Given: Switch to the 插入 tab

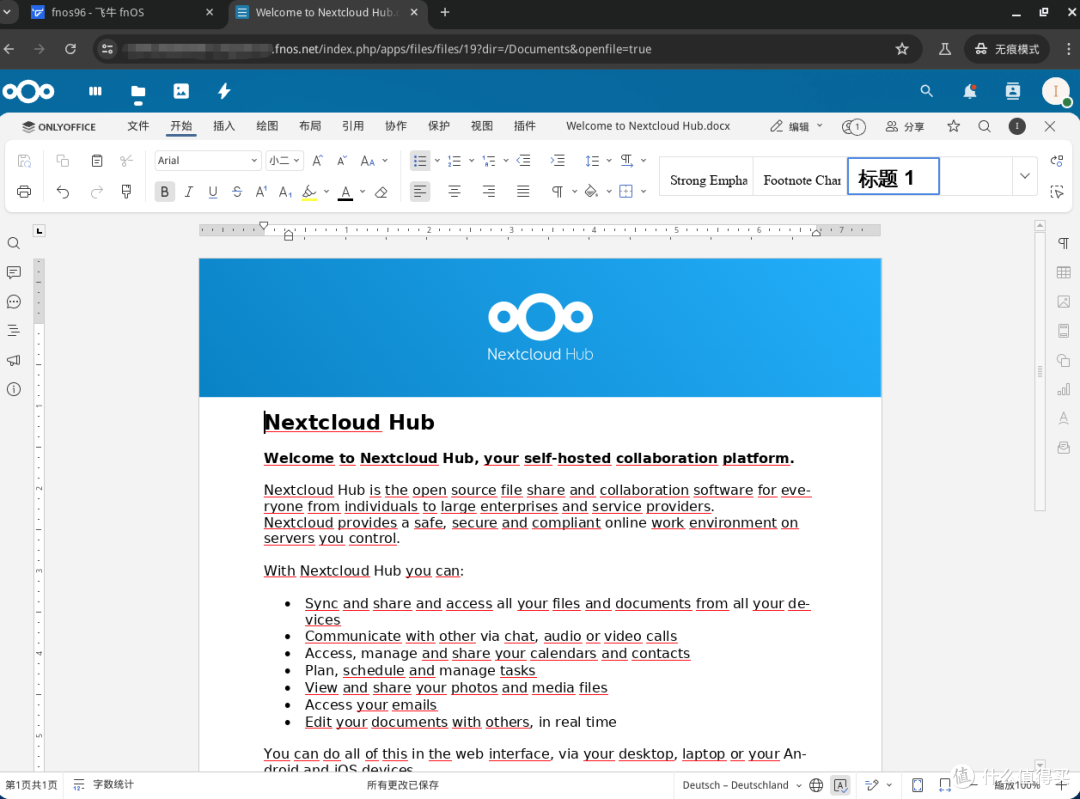Looking at the screenshot, I should pyautogui.click(x=224, y=126).
